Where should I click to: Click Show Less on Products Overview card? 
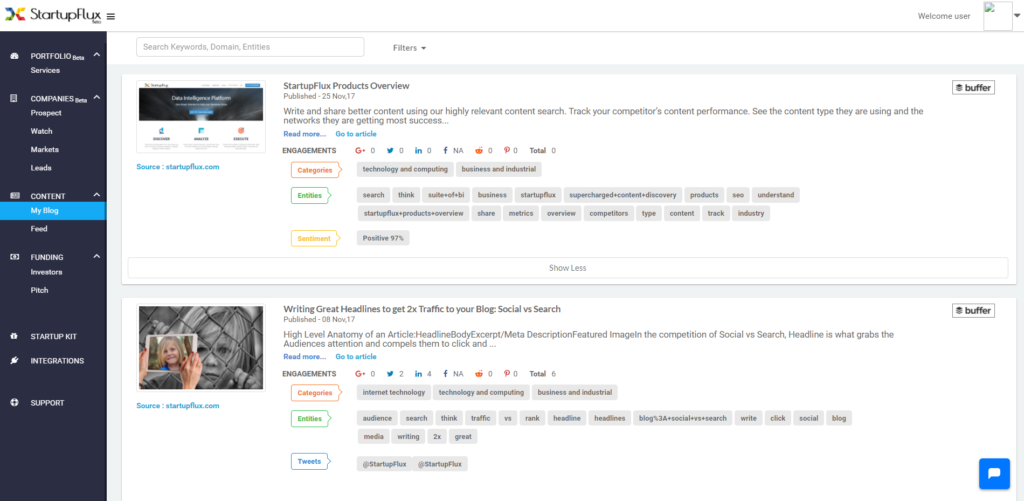click(x=568, y=268)
